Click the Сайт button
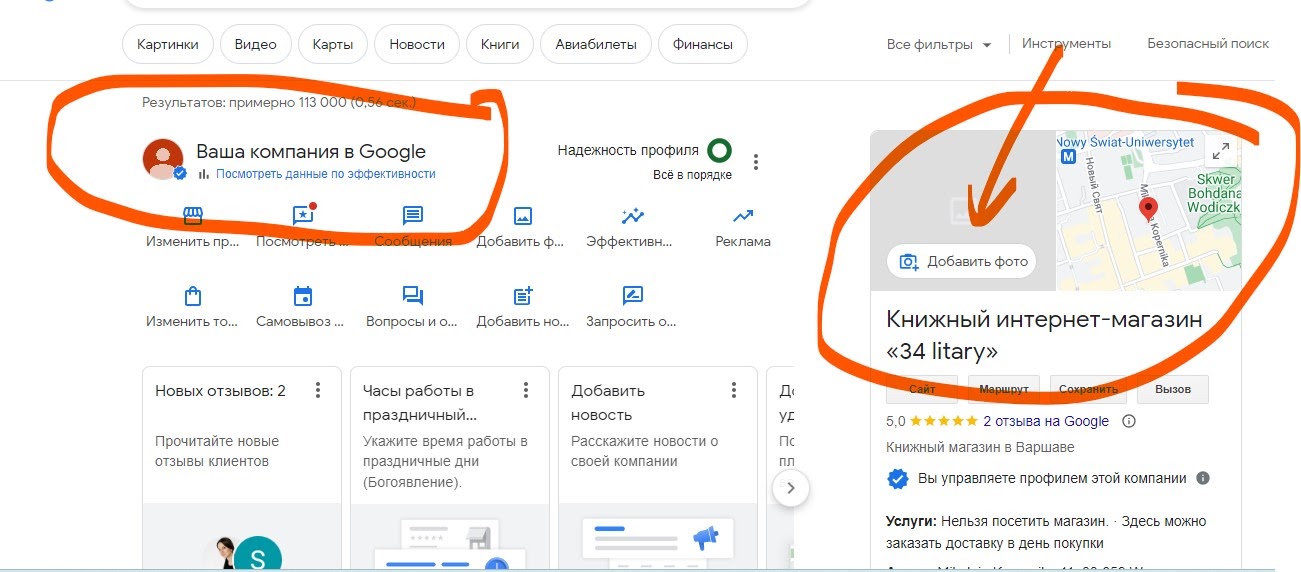 tap(924, 389)
